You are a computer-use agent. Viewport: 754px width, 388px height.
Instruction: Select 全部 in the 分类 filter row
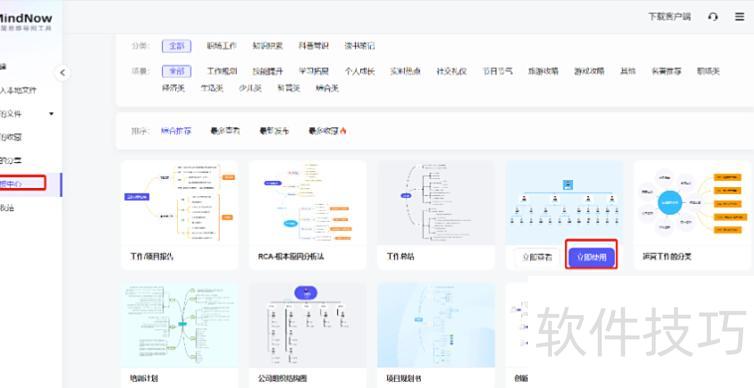click(x=176, y=46)
